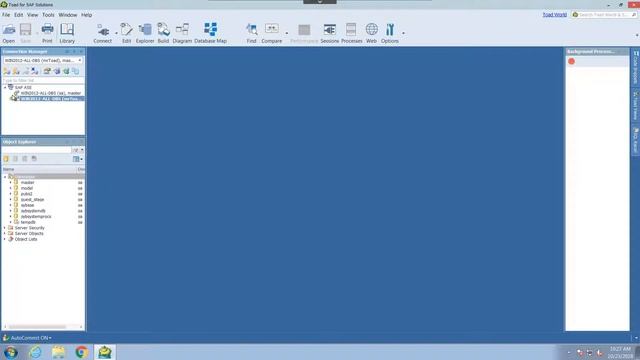Viewport: 640px width, 360px height.
Task: Follow the Toad World link
Action: 555,15
